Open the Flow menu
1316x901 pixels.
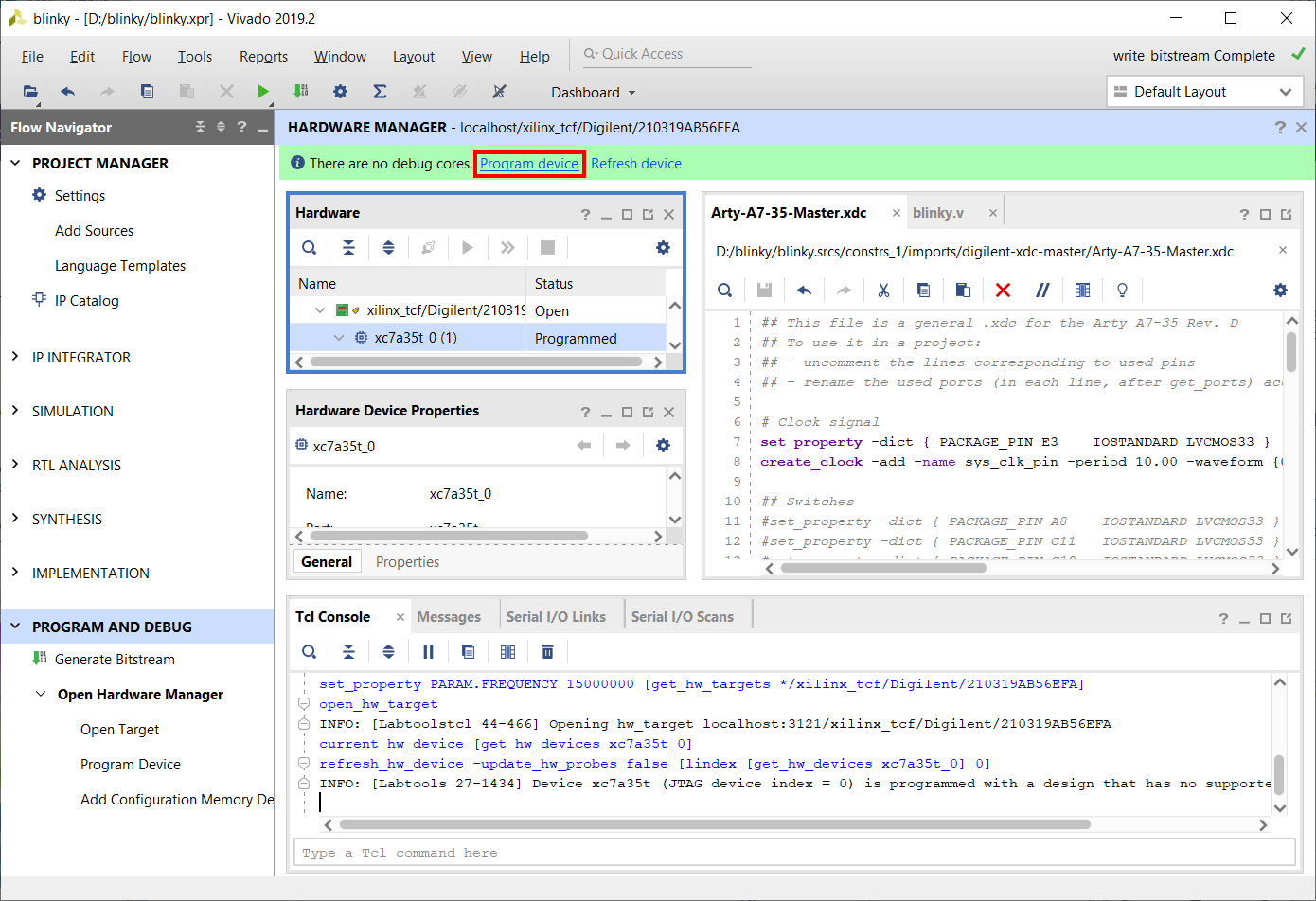click(136, 57)
